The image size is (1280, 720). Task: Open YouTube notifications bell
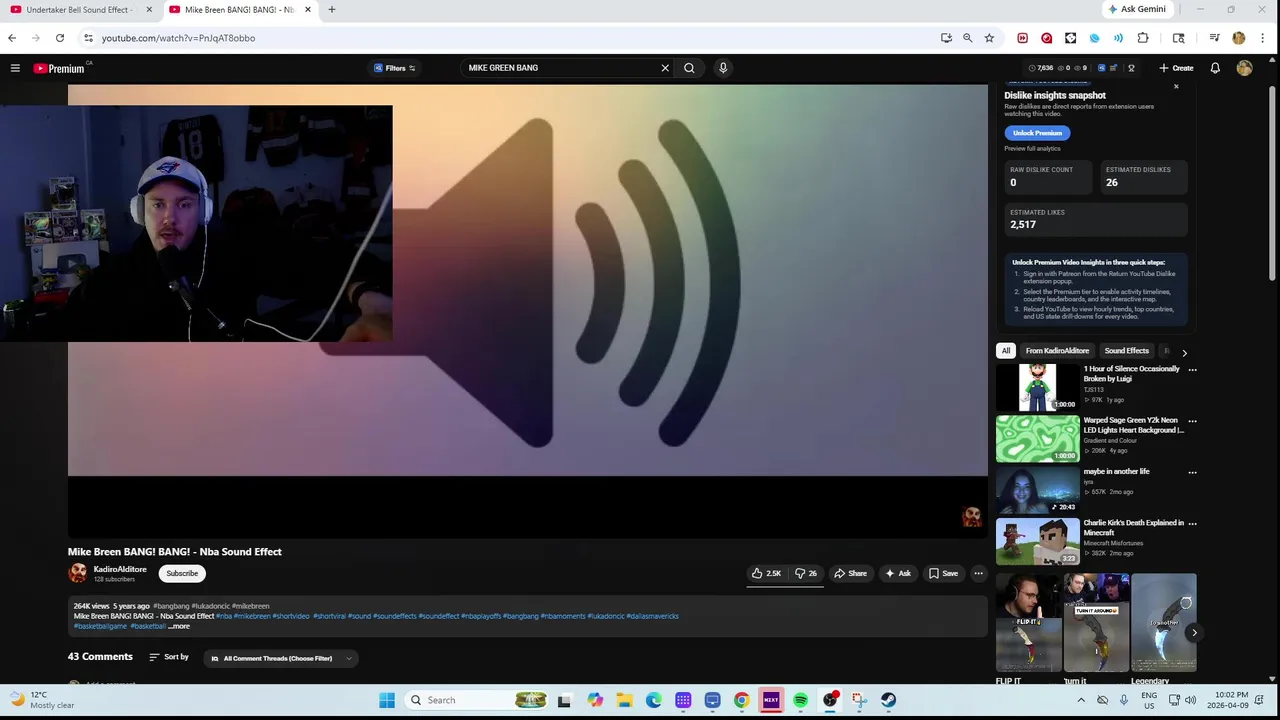[x=1215, y=68]
